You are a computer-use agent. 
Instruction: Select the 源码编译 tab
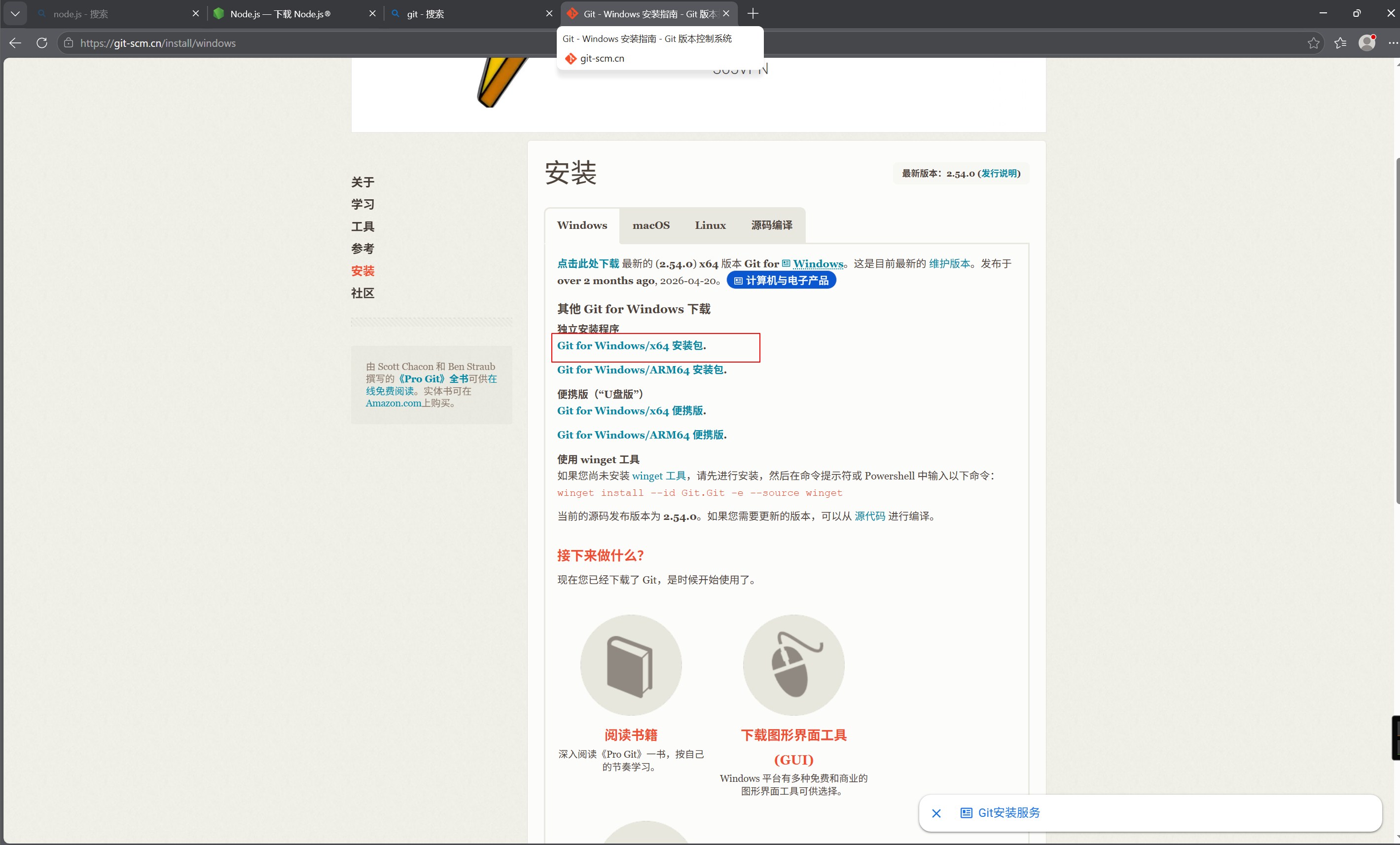click(x=772, y=225)
